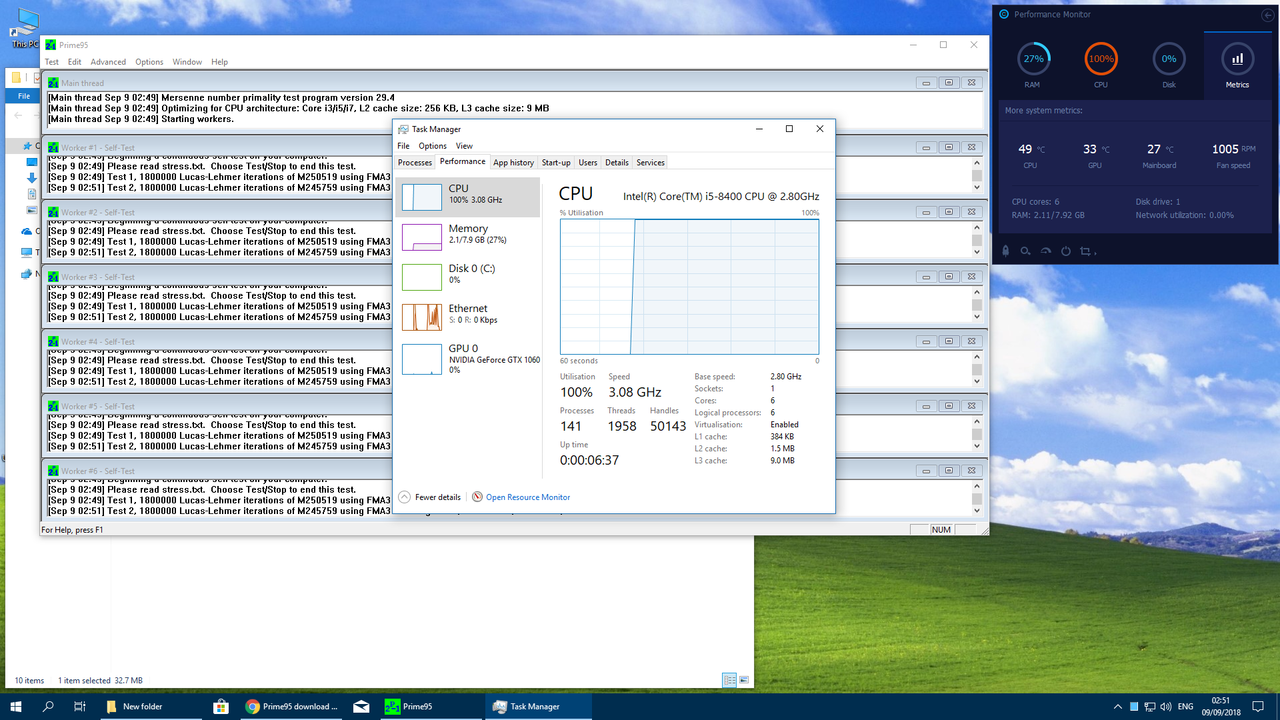Switch Explorer to details view icon
The height and width of the screenshot is (720, 1280).
729,680
